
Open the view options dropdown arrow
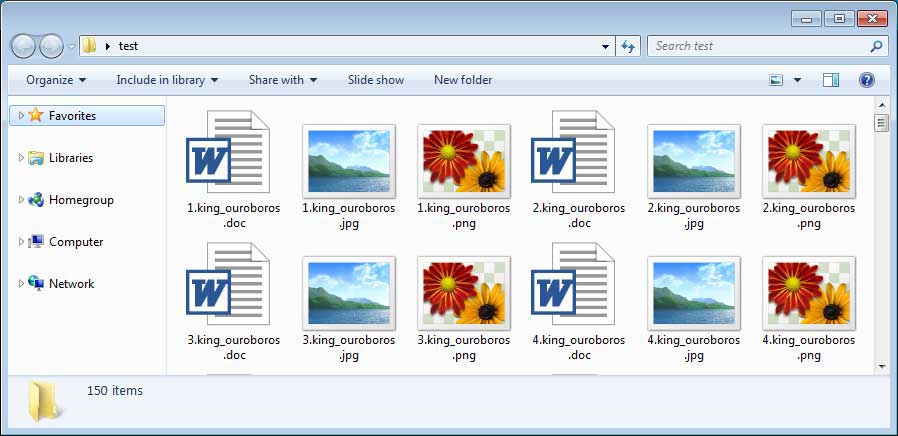797,80
